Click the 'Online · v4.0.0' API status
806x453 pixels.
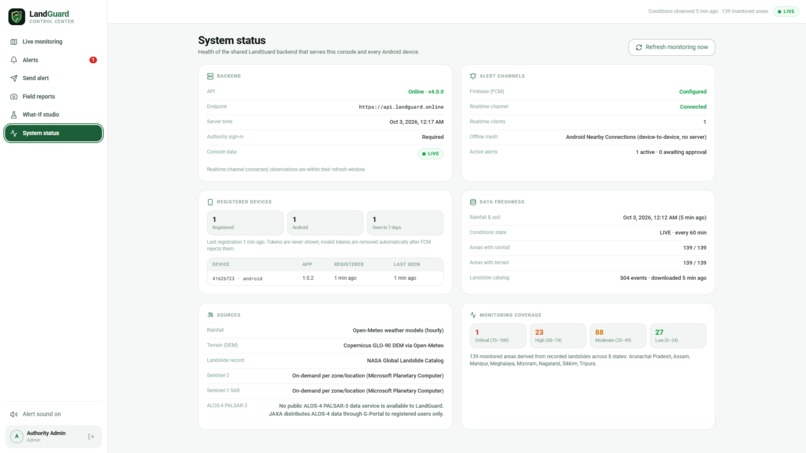426,92
